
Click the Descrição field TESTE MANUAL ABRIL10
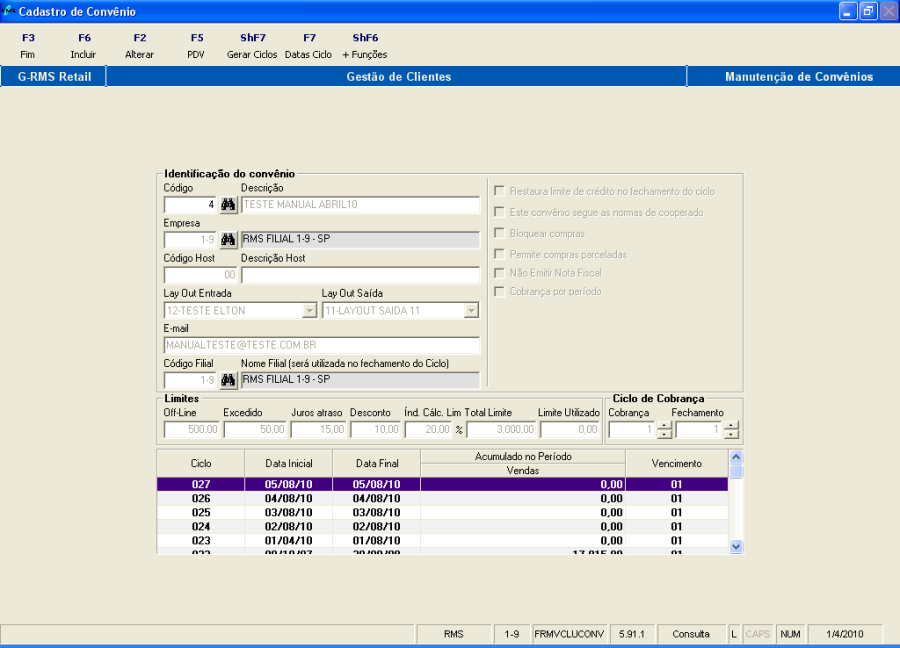(360, 205)
